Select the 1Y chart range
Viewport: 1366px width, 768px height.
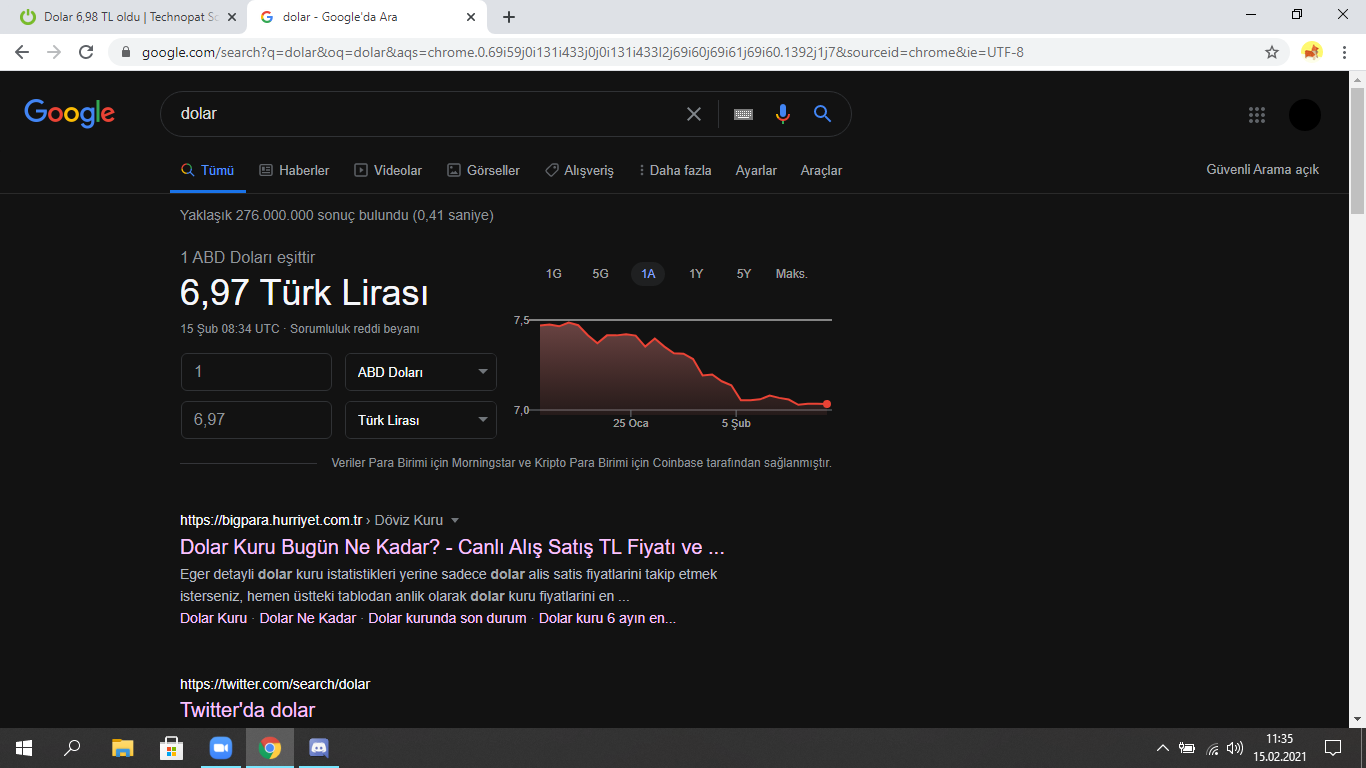pyautogui.click(x=696, y=274)
